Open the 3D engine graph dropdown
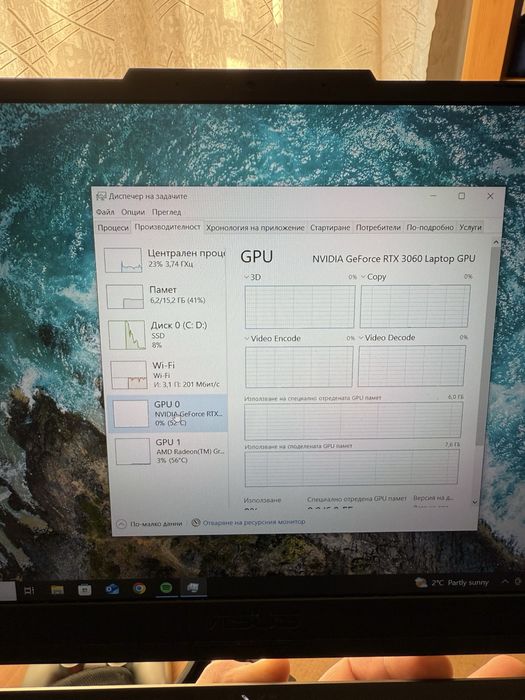The image size is (525, 700). pyautogui.click(x=253, y=277)
